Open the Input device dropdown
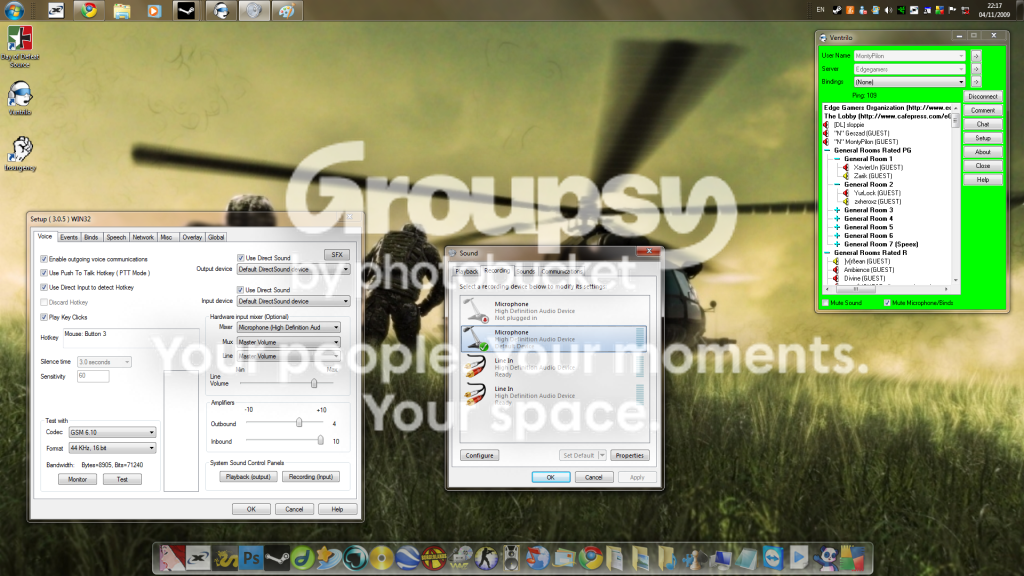This screenshot has width=1024, height=576. tap(293, 301)
